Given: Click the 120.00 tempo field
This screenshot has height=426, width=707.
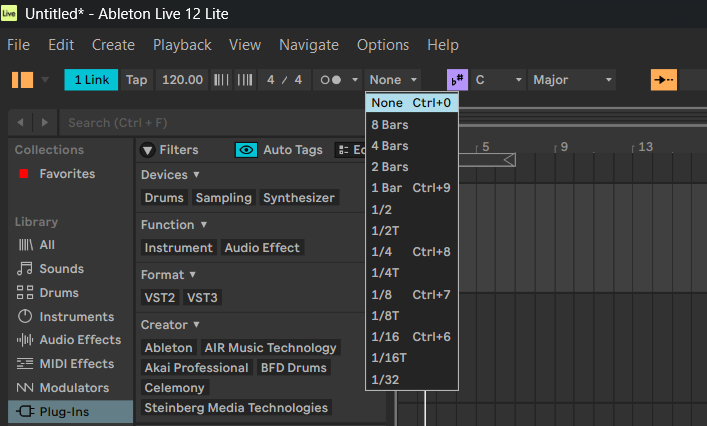Looking at the screenshot, I should [182, 80].
